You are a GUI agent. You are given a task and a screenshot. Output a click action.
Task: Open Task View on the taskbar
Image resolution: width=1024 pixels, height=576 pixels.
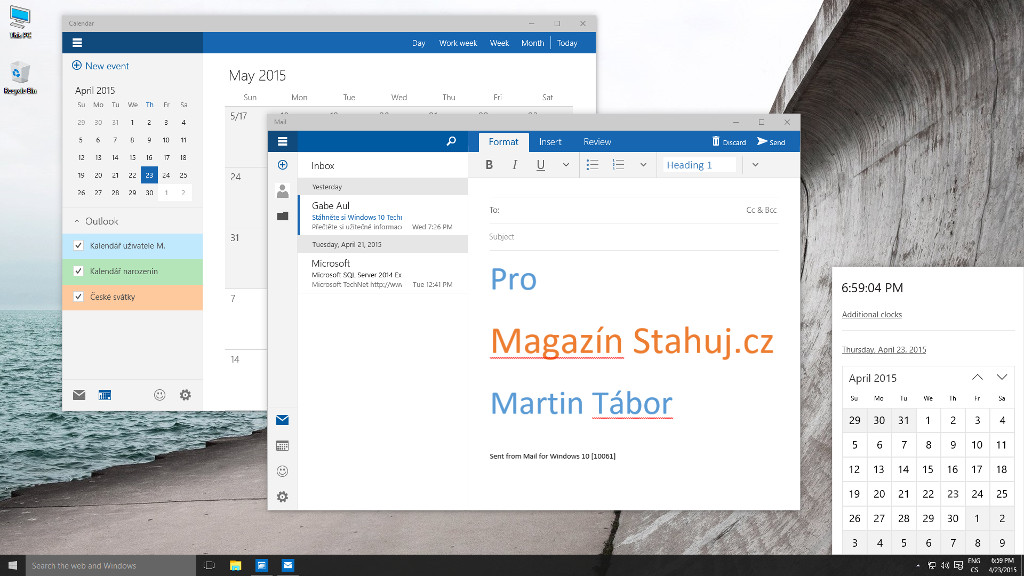(209, 566)
